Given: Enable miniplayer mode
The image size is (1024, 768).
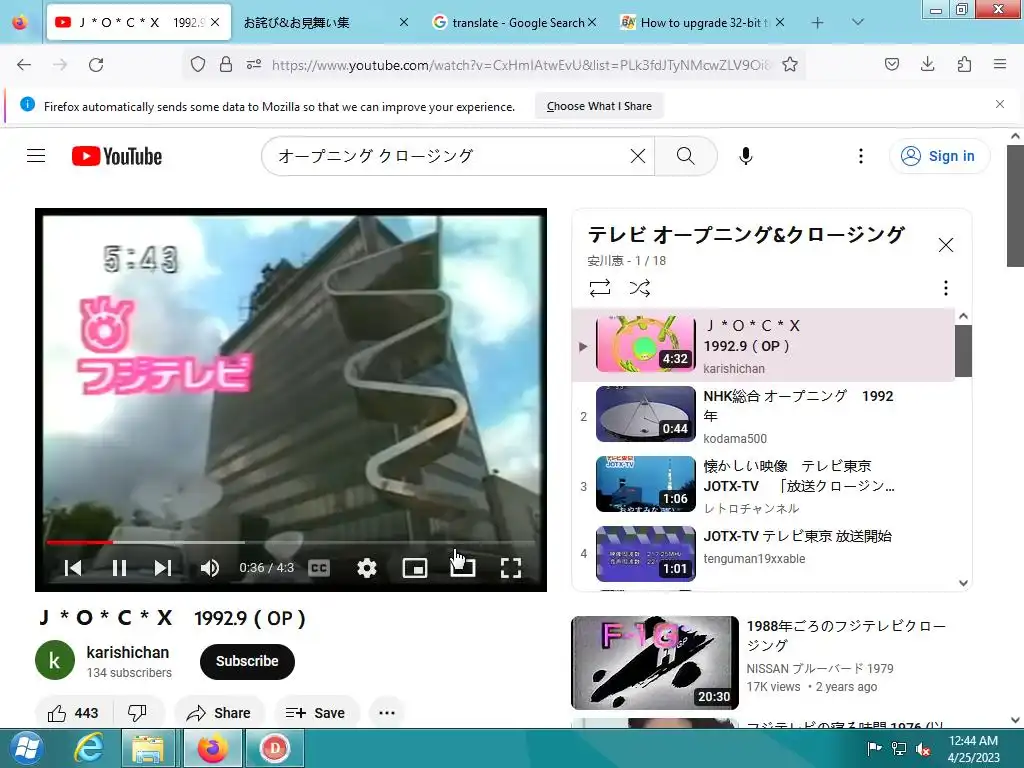Looking at the screenshot, I should tap(415, 568).
